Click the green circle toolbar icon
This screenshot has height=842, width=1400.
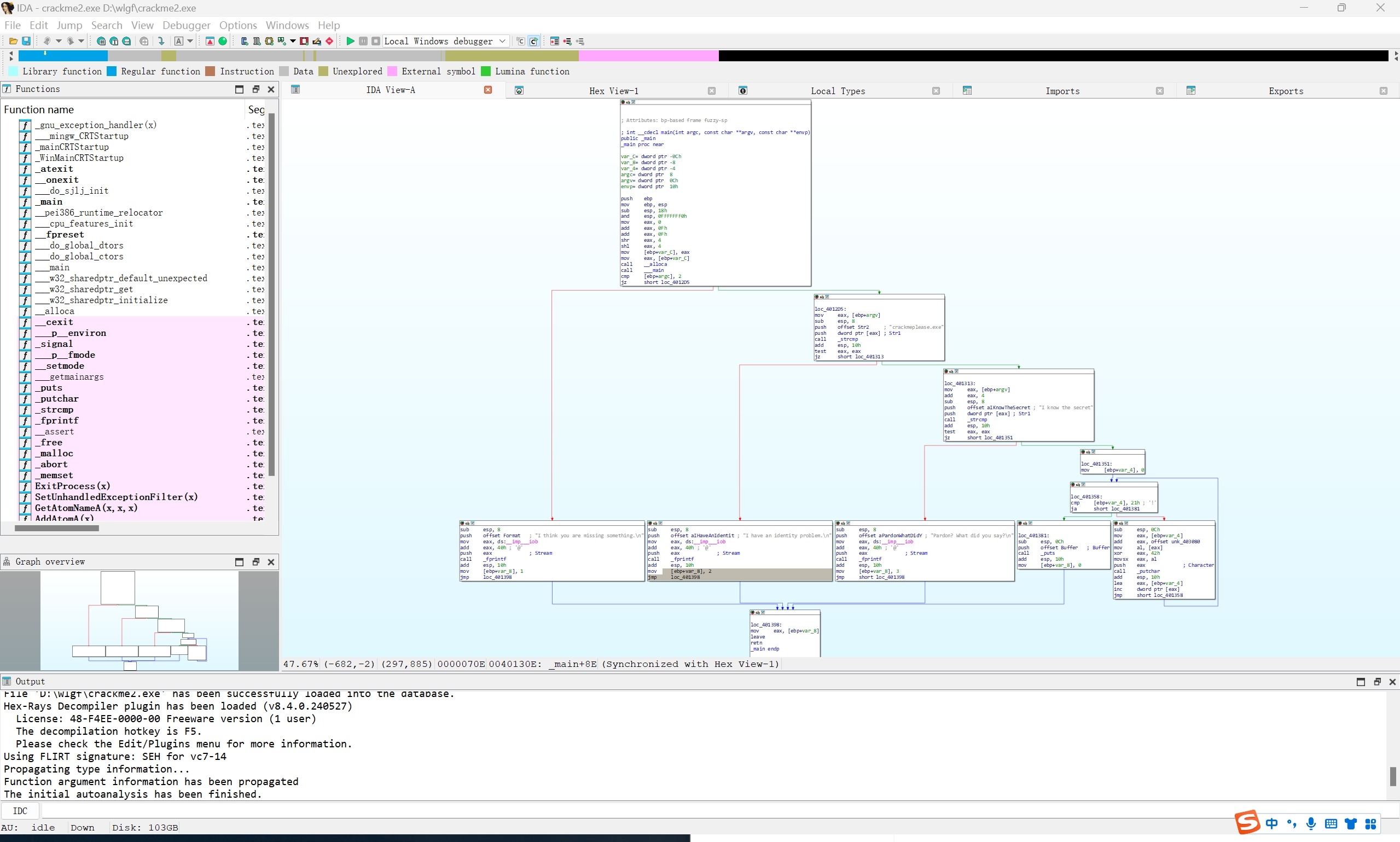click(223, 41)
